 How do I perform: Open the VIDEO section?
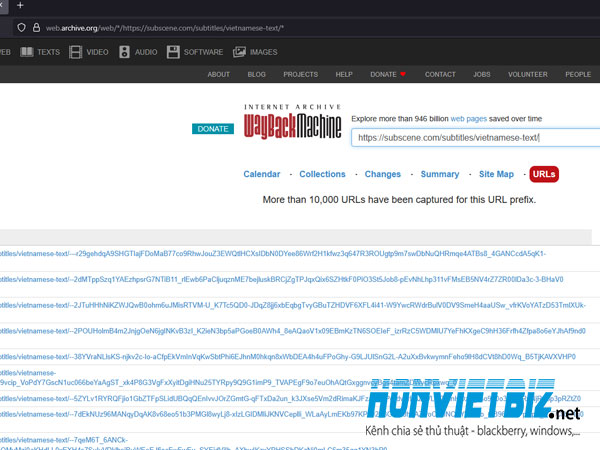point(97,52)
